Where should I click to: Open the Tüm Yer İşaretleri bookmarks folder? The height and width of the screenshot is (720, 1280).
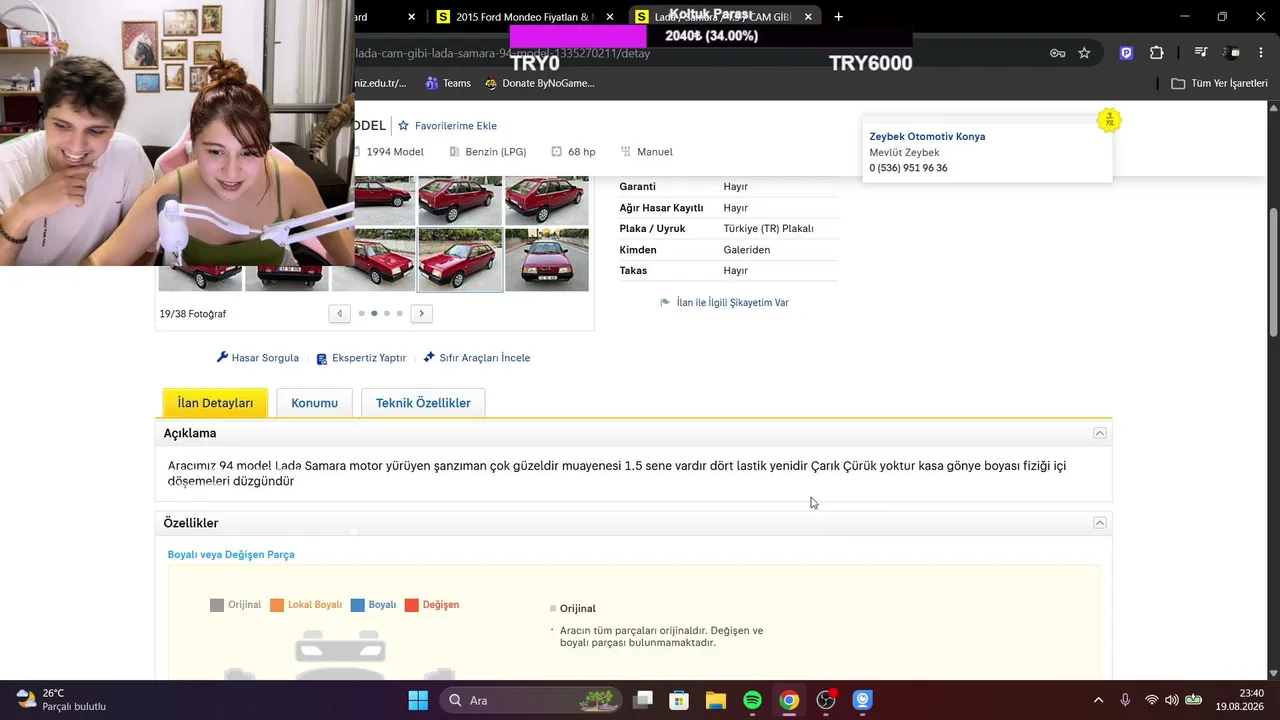click(x=1219, y=83)
